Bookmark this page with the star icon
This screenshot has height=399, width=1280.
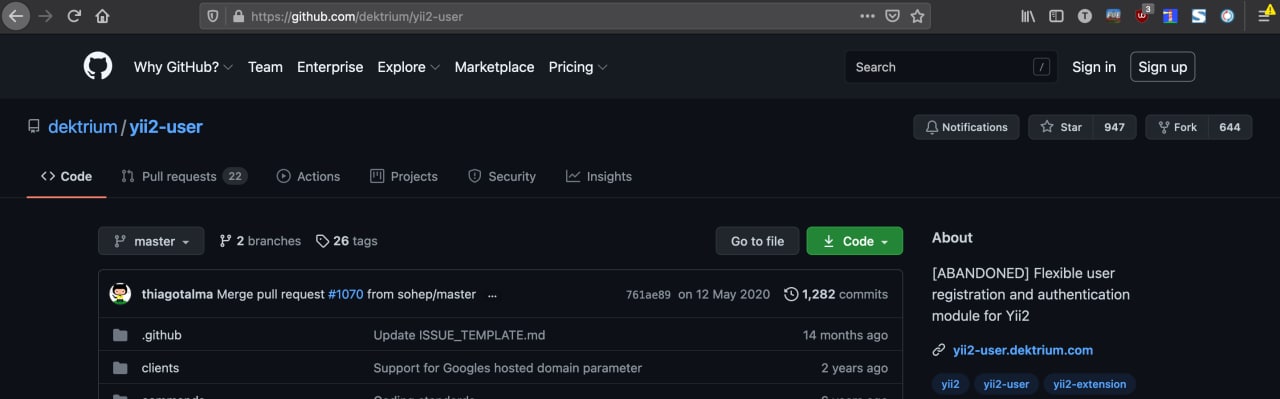(x=917, y=16)
